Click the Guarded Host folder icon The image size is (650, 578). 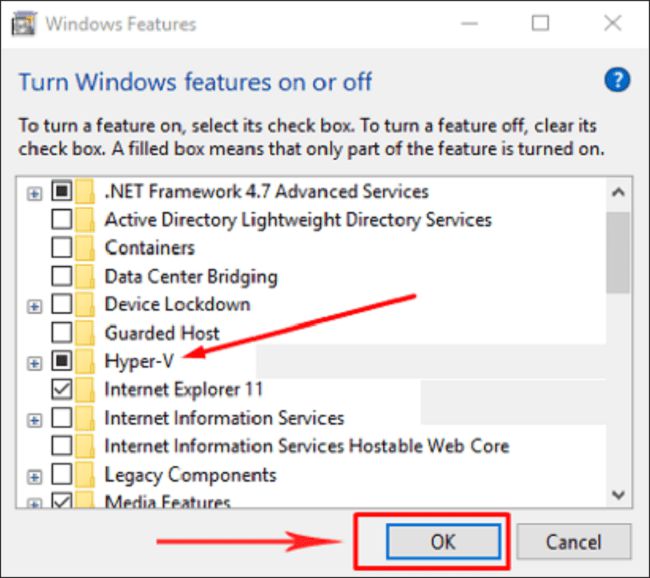pos(85,333)
